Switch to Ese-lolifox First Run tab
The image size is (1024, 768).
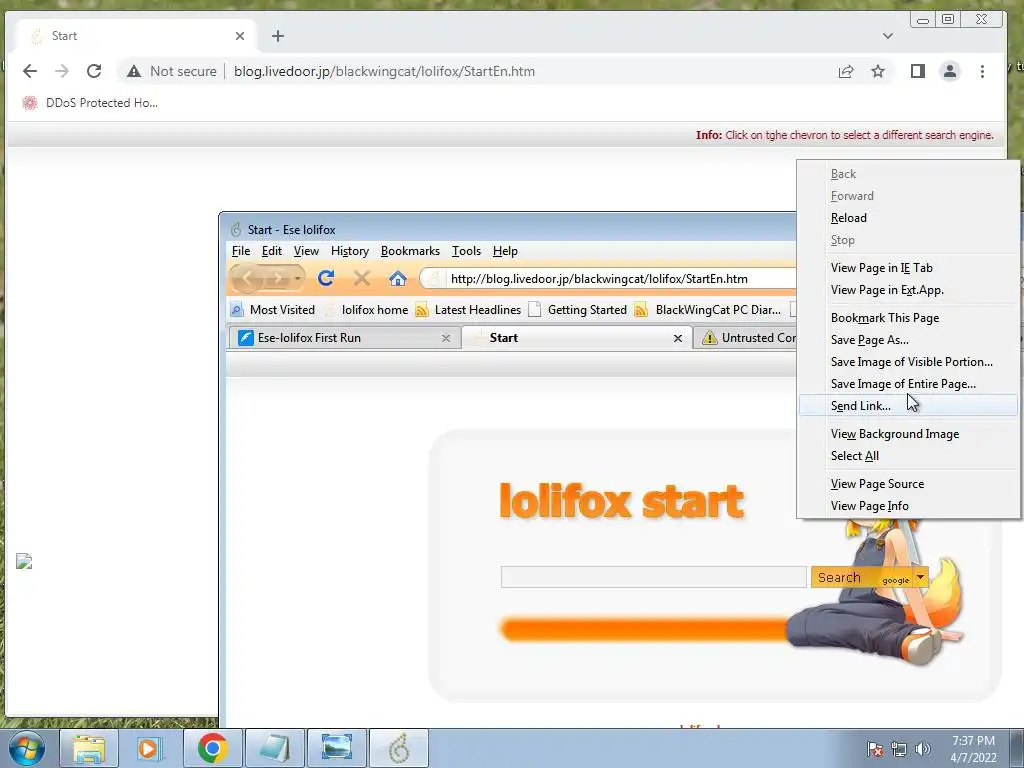click(x=336, y=338)
